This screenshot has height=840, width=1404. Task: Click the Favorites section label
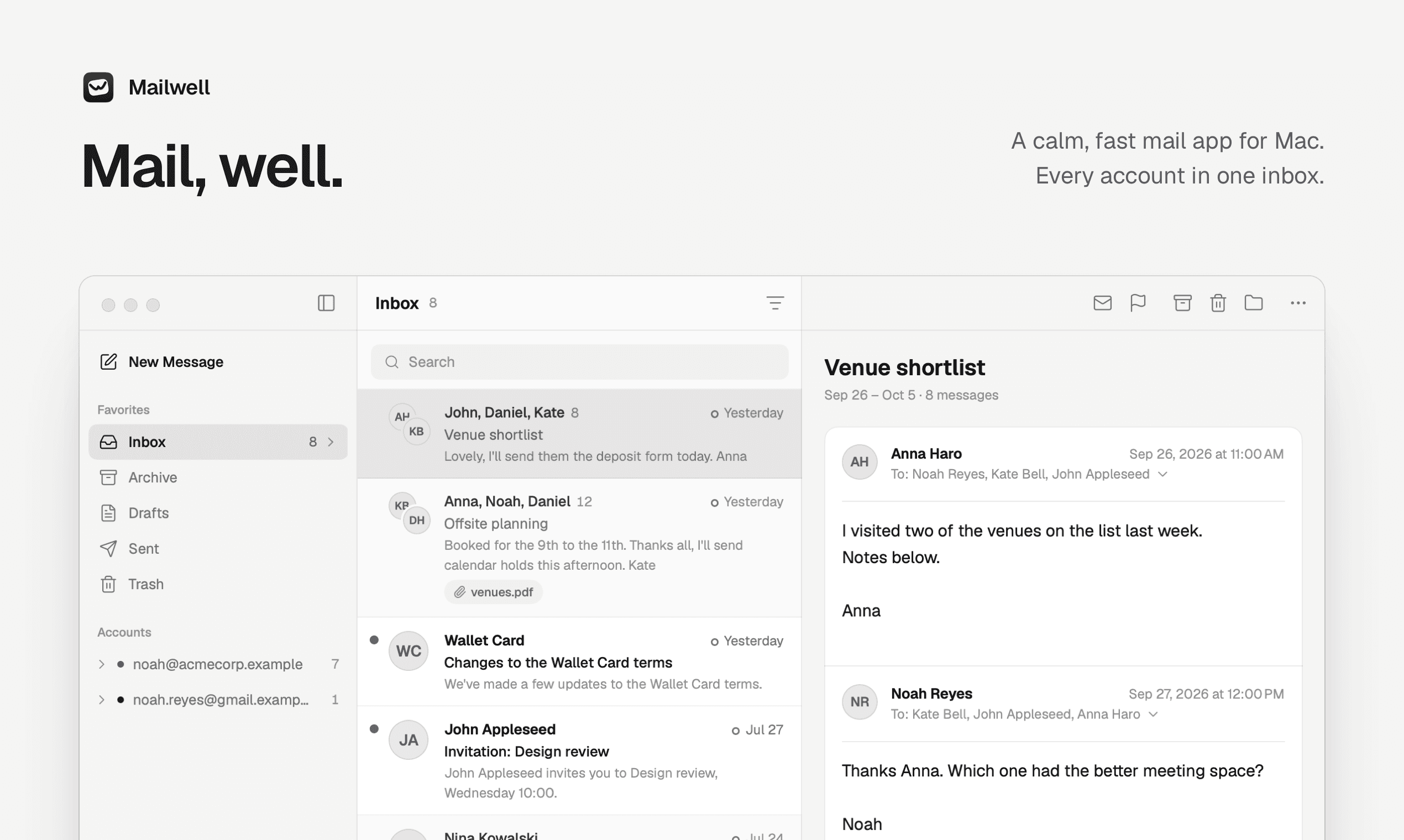[123, 410]
